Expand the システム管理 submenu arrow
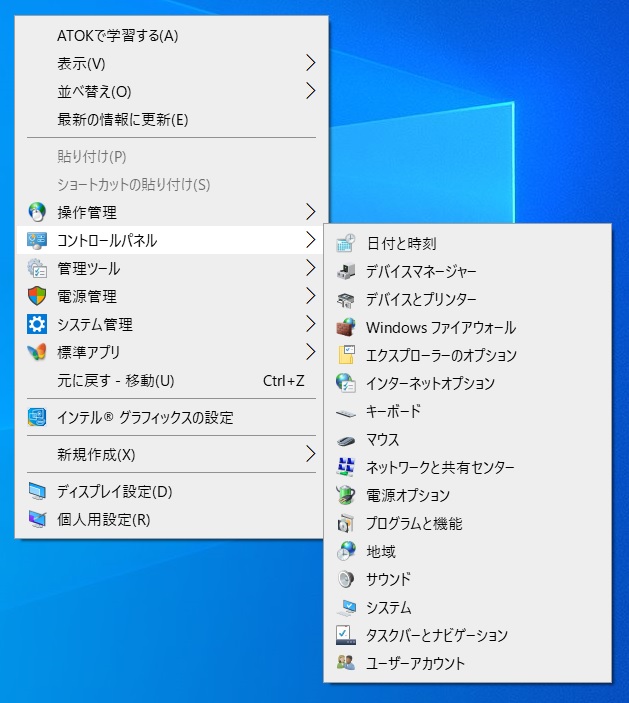Image resolution: width=629 pixels, height=703 pixels. tap(311, 324)
